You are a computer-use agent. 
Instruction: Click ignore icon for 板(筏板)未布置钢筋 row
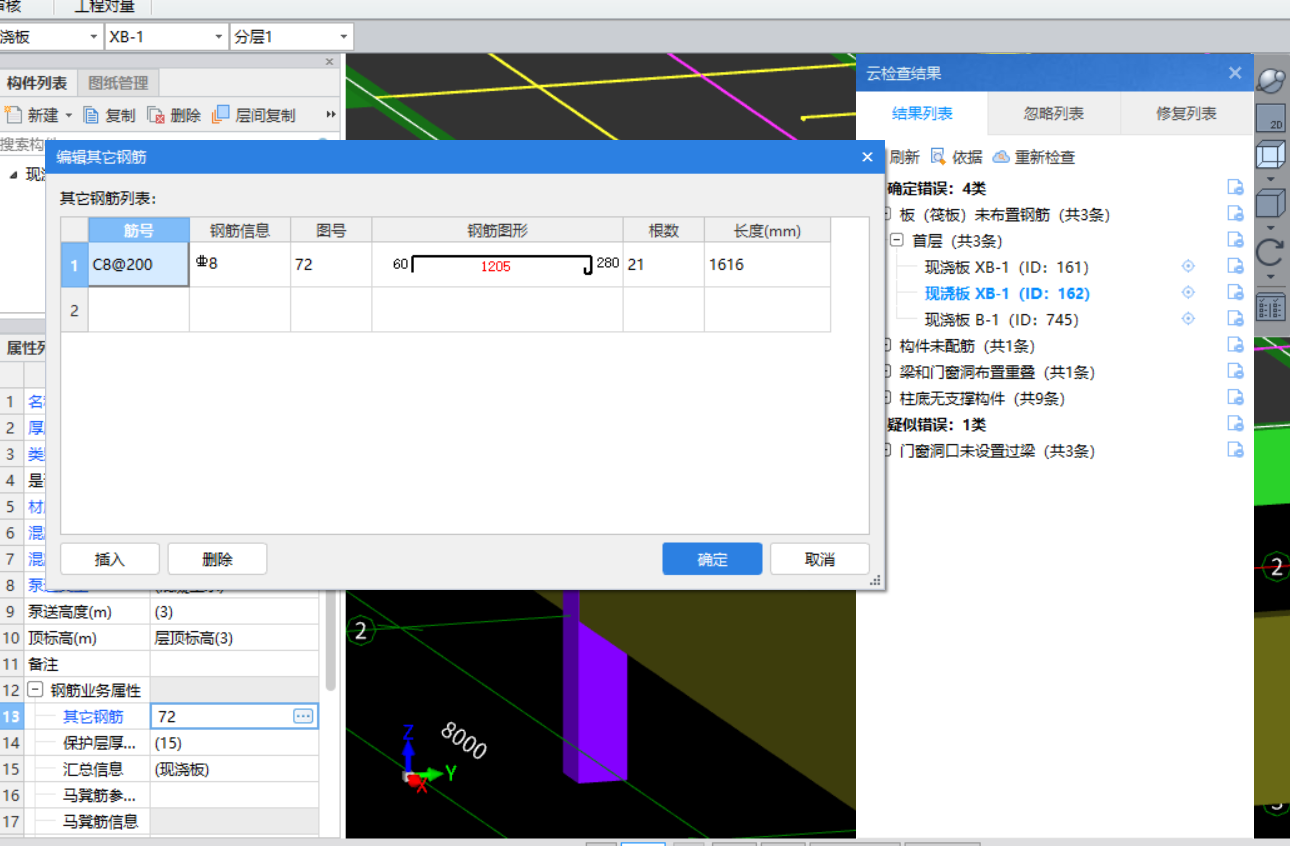[1236, 214]
